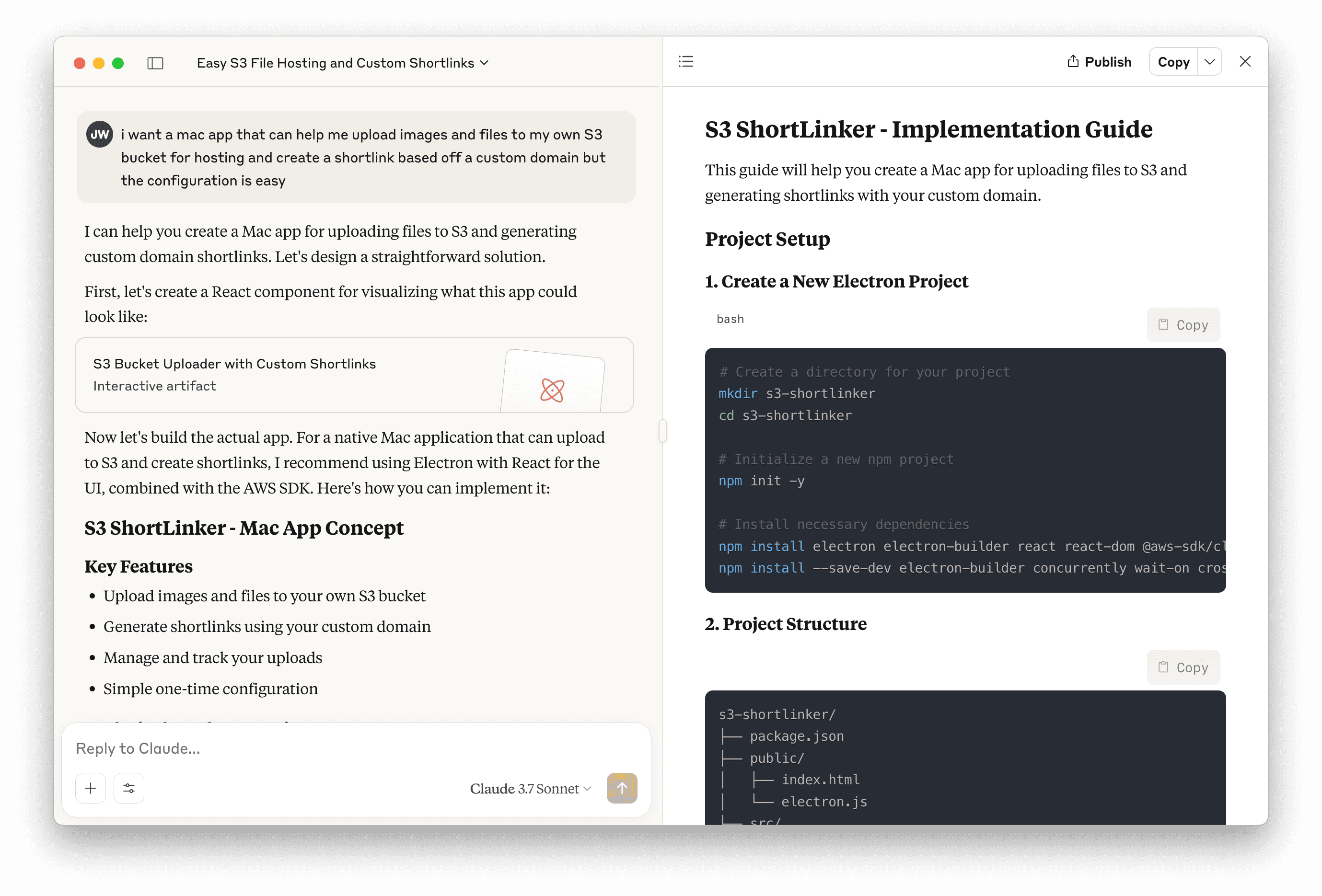Viewport: 1322px width, 896px height.
Task: Toggle the sidebar panel icon
Action: coord(155,63)
